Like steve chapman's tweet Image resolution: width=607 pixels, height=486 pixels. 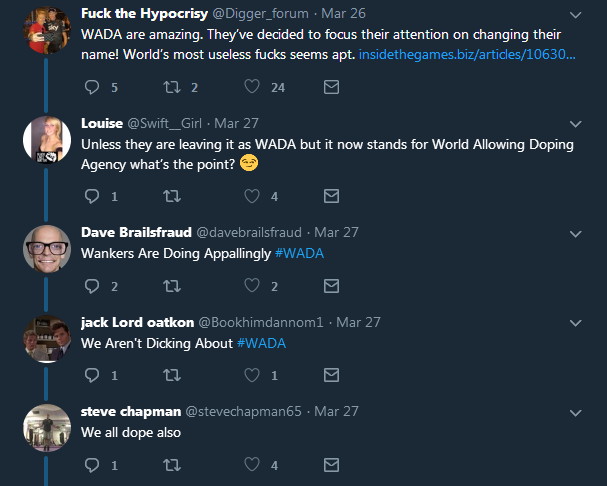(x=253, y=465)
